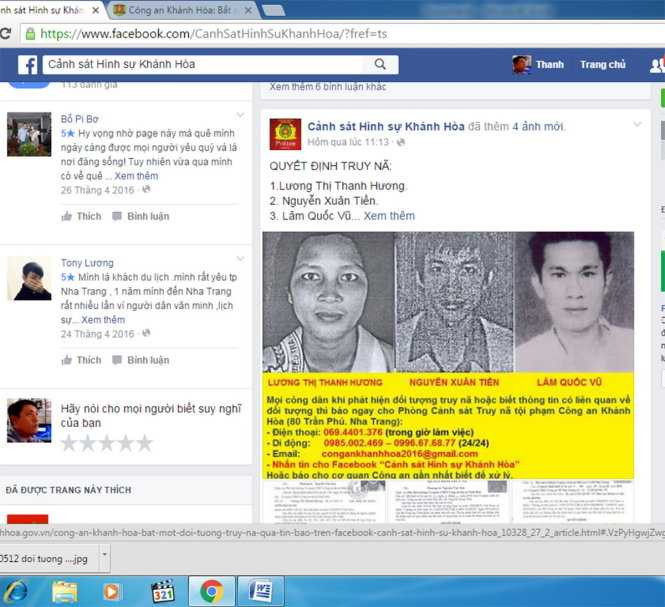Expand full post text via Xem thêm
Image resolution: width=665 pixels, height=607 pixels.
389,216
